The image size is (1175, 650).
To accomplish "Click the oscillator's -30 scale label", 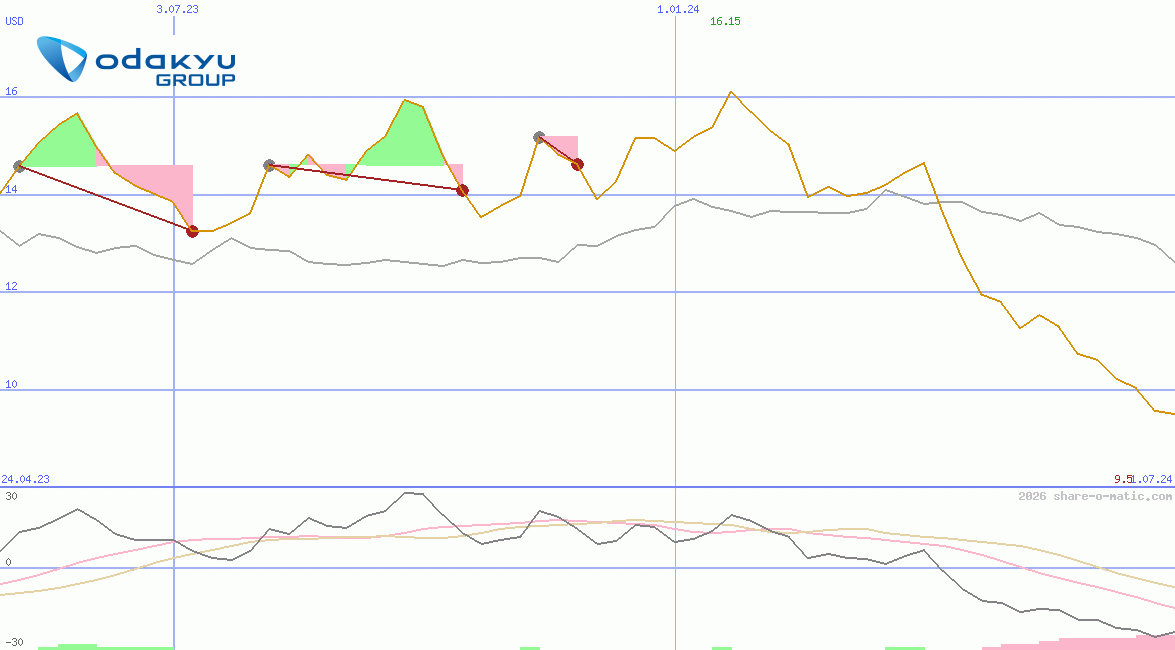I will coord(14,642).
